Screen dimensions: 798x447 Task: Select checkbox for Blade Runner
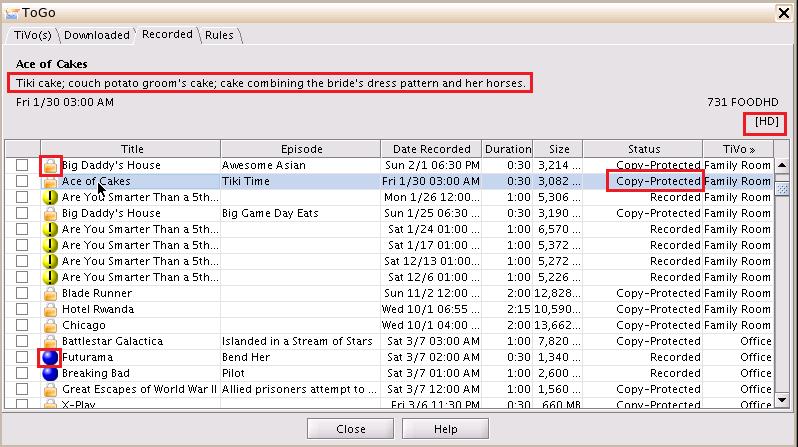click(x=22, y=293)
